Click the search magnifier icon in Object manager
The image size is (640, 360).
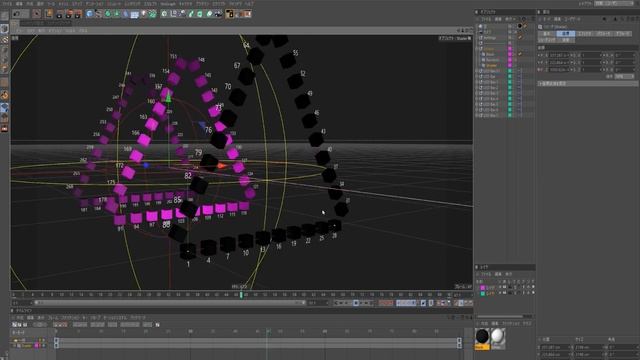[524, 19]
